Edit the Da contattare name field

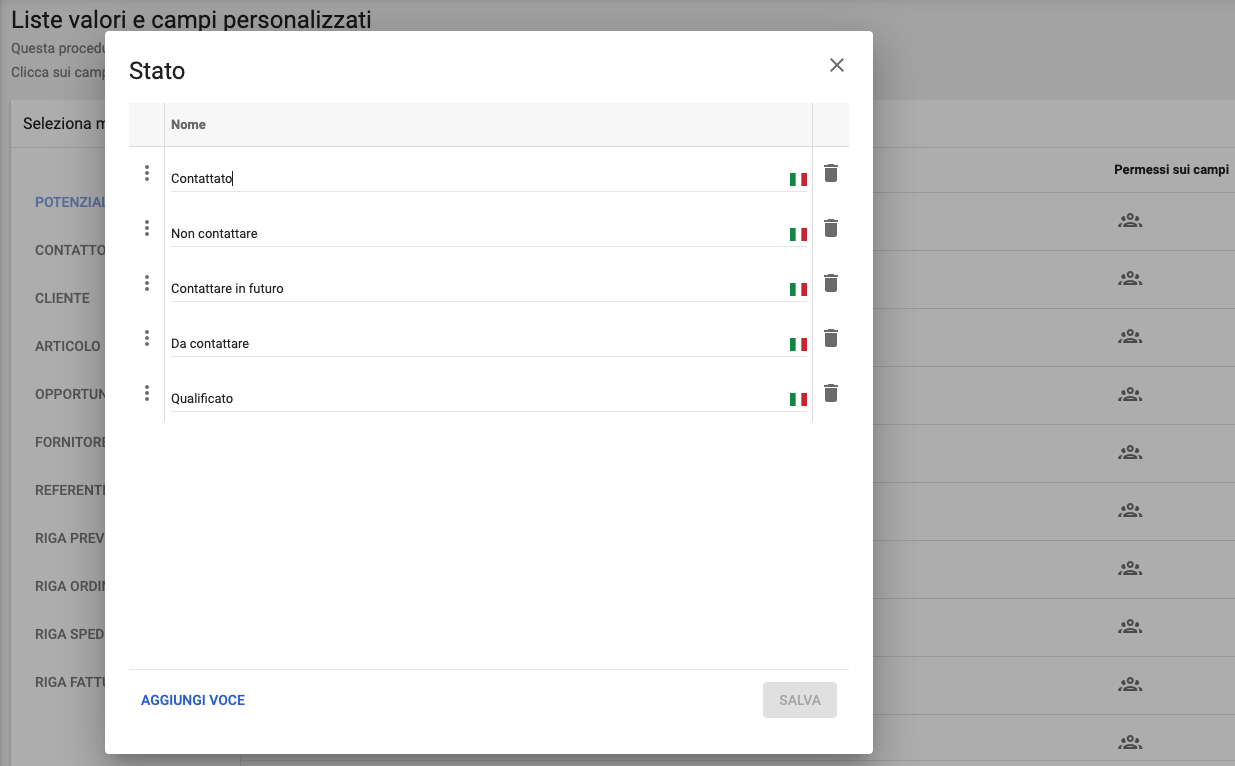coord(475,344)
